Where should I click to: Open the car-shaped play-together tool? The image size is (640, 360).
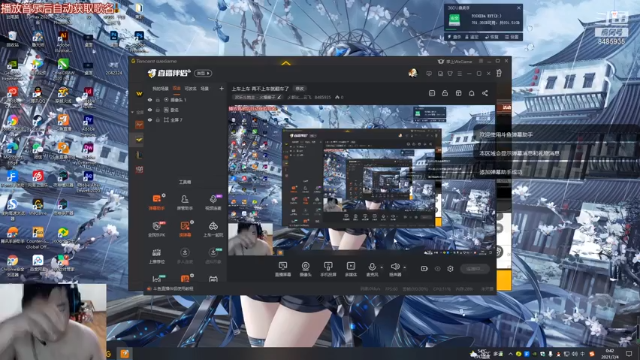point(213,229)
